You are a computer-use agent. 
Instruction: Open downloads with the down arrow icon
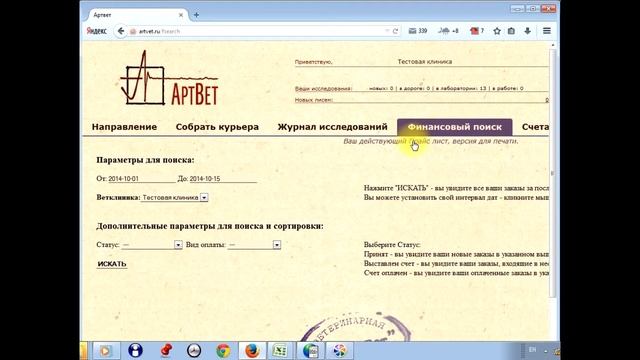[527, 31]
